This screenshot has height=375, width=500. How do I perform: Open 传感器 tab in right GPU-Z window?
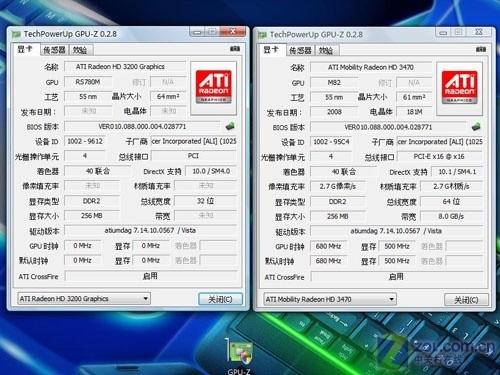[x=300, y=51]
